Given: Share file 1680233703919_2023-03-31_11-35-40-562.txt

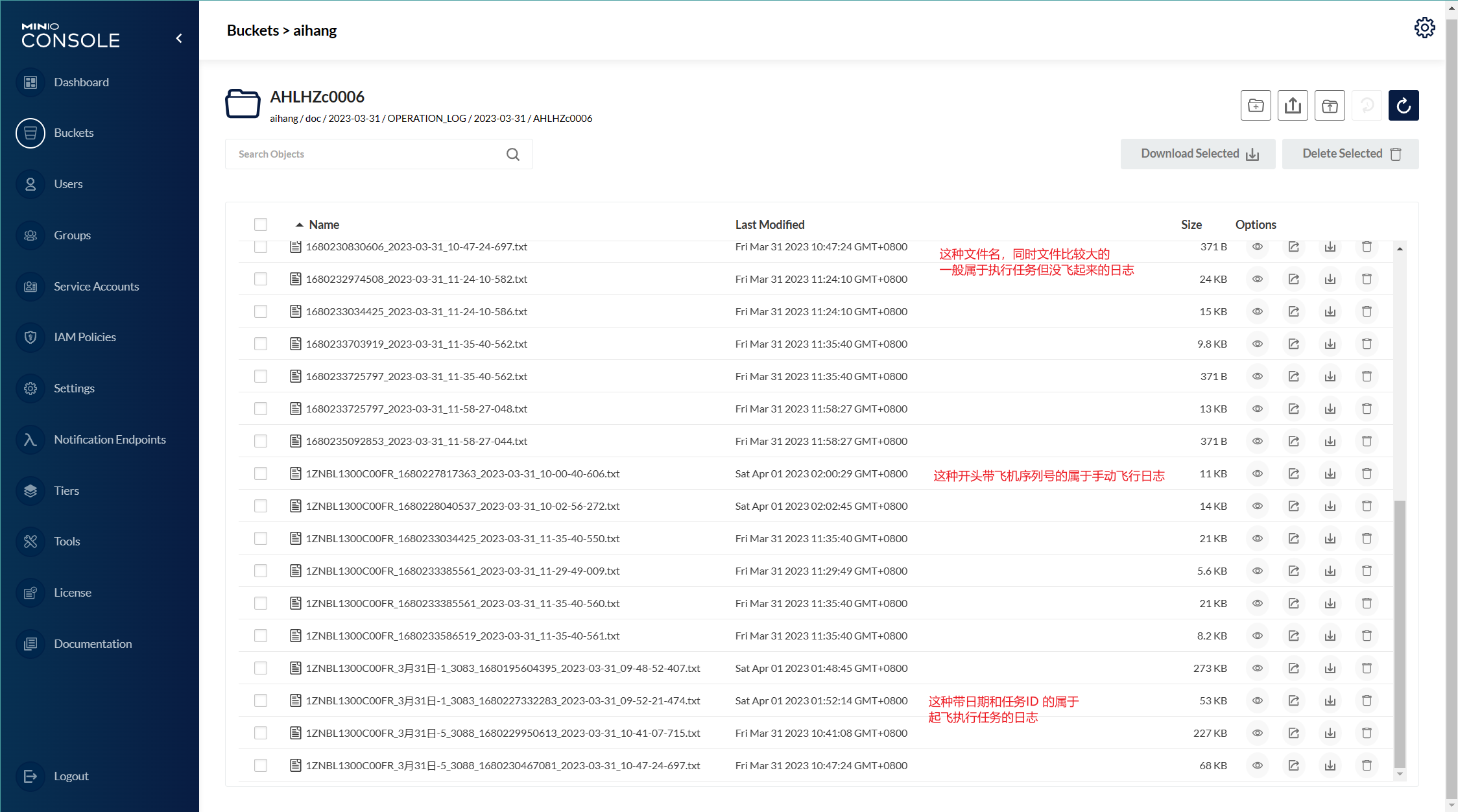Looking at the screenshot, I should (x=1293, y=344).
